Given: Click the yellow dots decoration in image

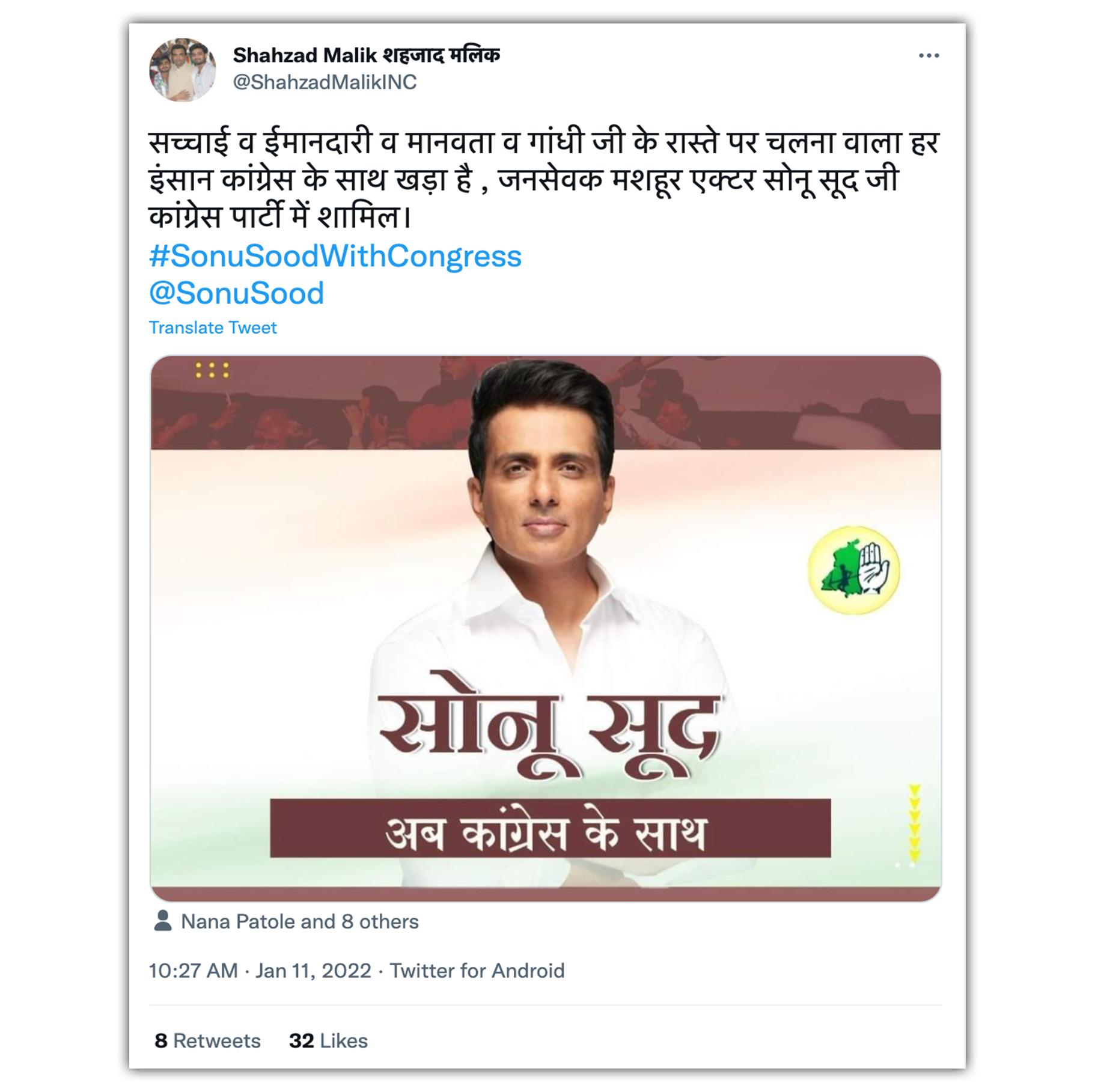Looking at the screenshot, I should [x=212, y=370].
